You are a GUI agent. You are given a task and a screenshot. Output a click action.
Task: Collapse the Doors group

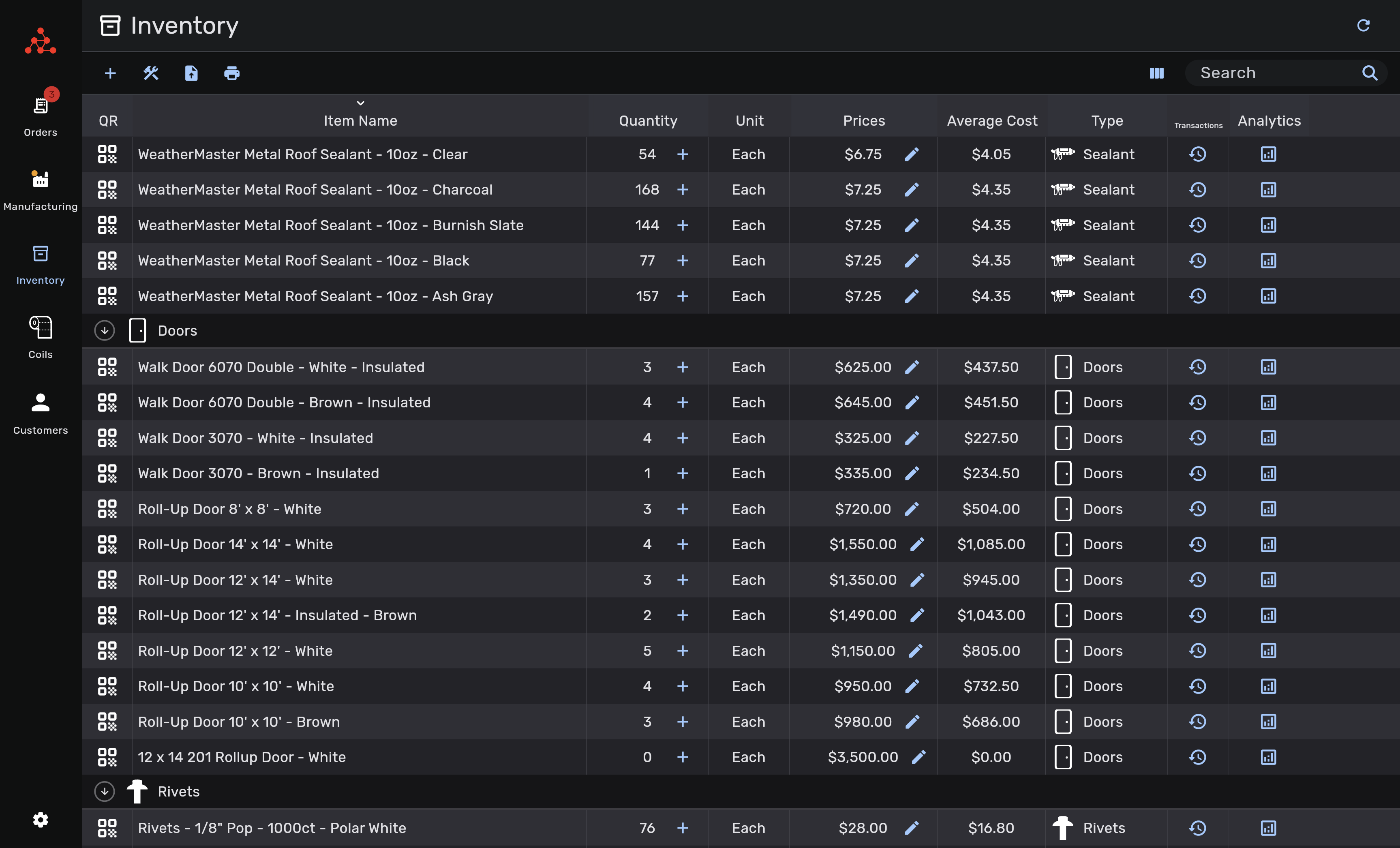pos(105,331)
